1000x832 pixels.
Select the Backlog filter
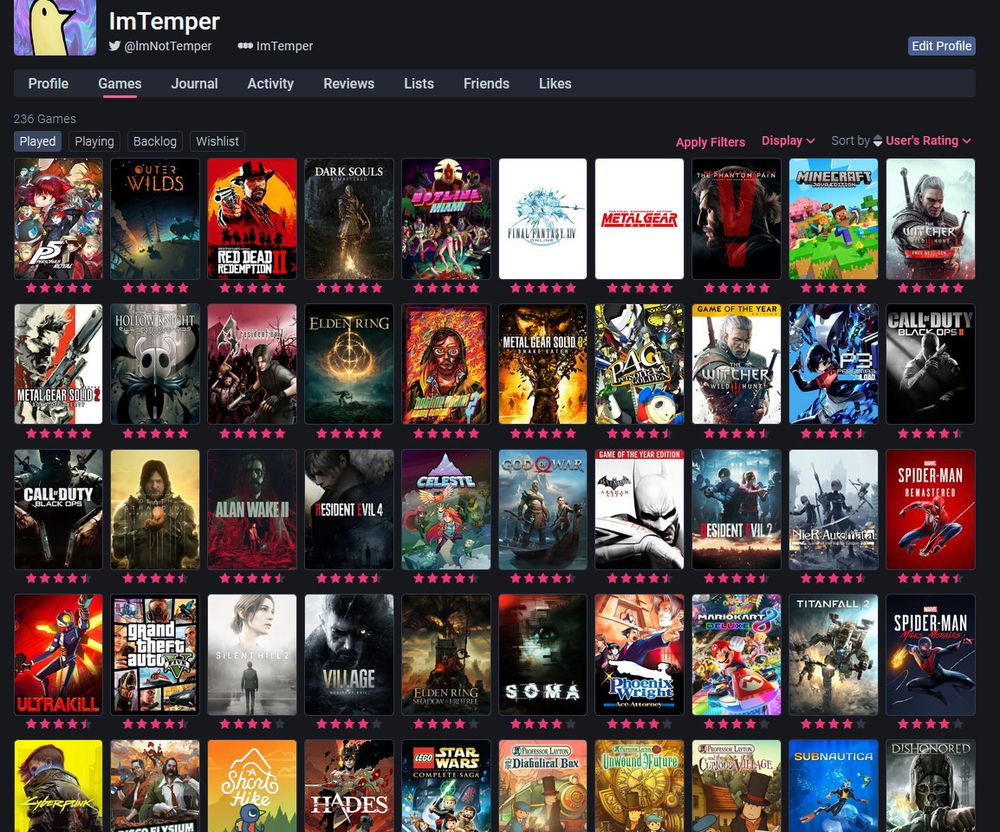click(x=155, y=142)
